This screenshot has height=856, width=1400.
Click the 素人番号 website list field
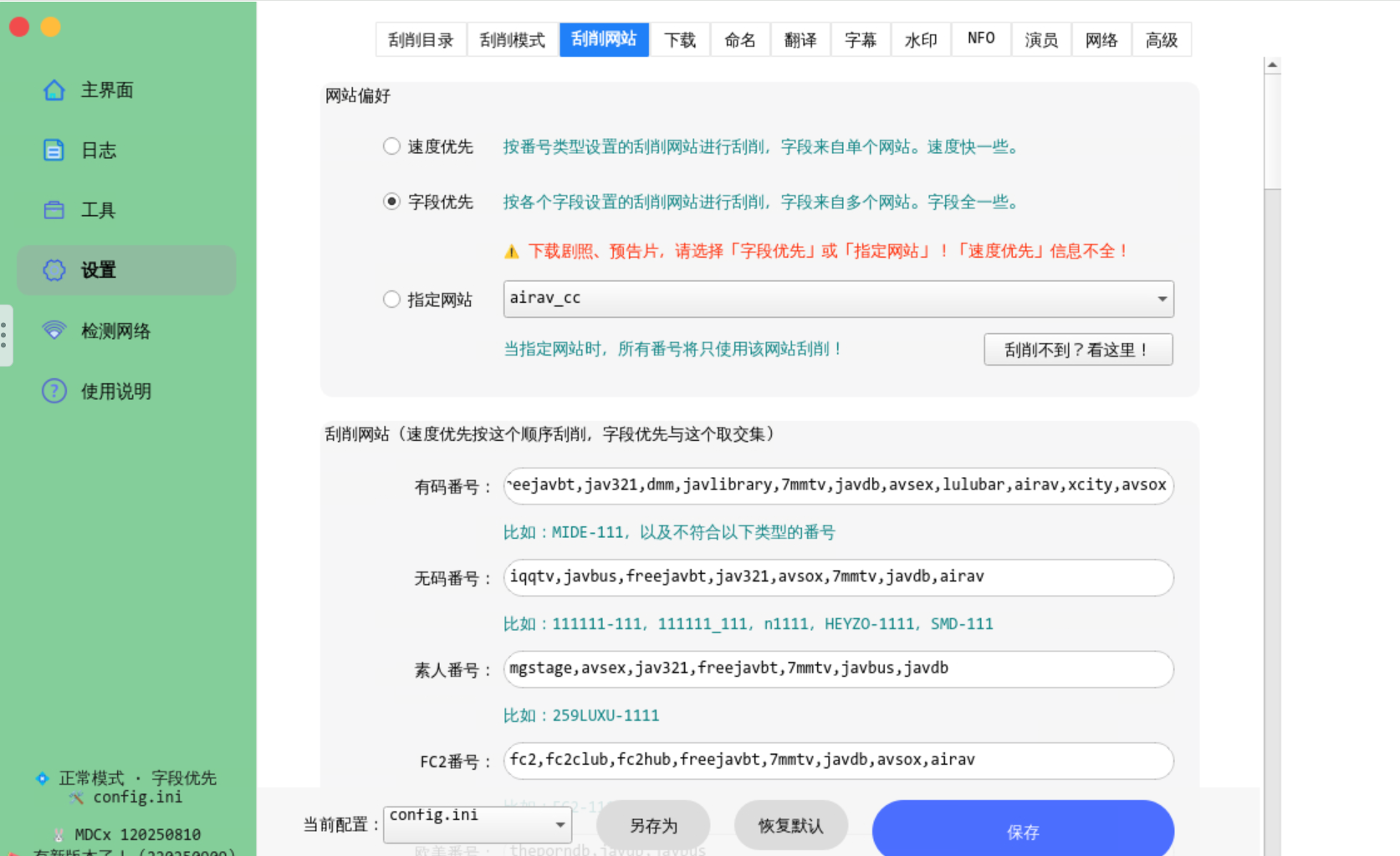tap(838, 669)
